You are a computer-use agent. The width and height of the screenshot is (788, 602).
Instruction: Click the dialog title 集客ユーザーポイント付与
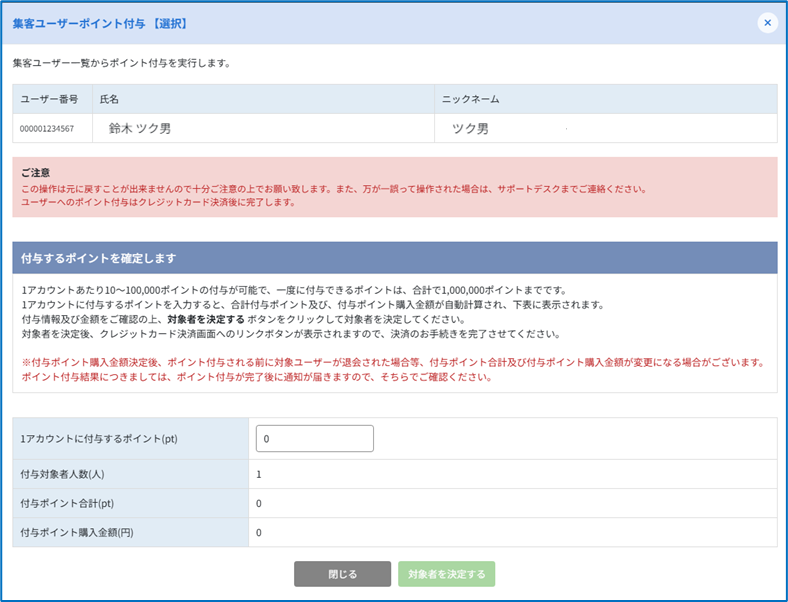click(100, 22)
